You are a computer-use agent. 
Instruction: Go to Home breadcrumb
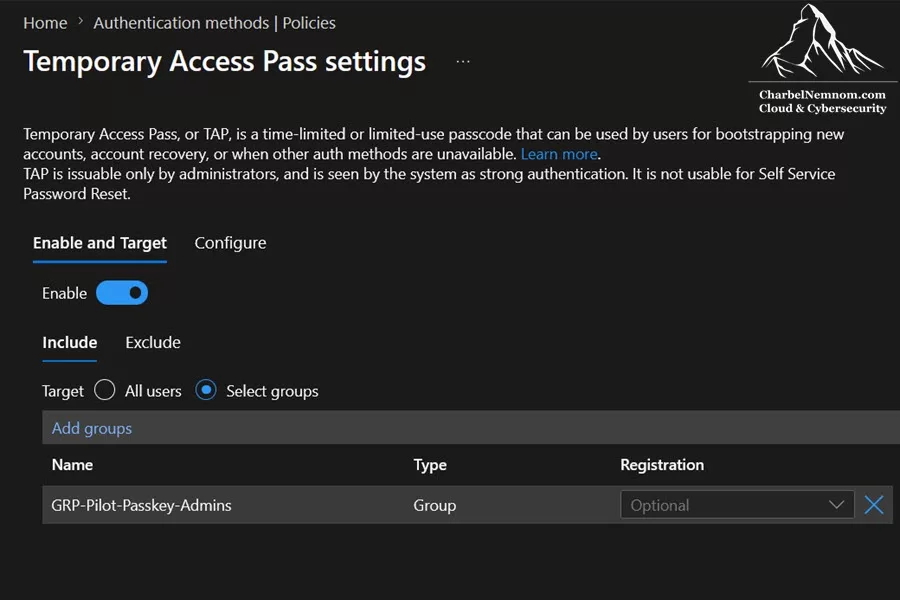click(45, 23)
